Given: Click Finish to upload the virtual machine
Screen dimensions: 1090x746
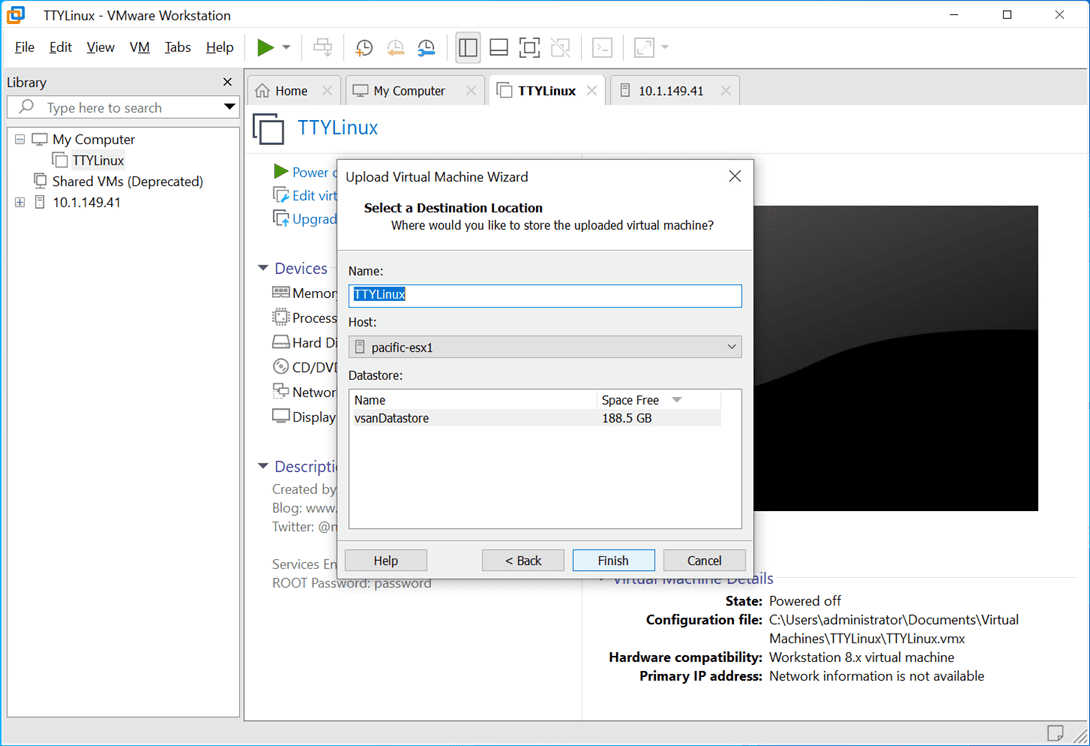Looking at the screenshot, I should (613, 560).
